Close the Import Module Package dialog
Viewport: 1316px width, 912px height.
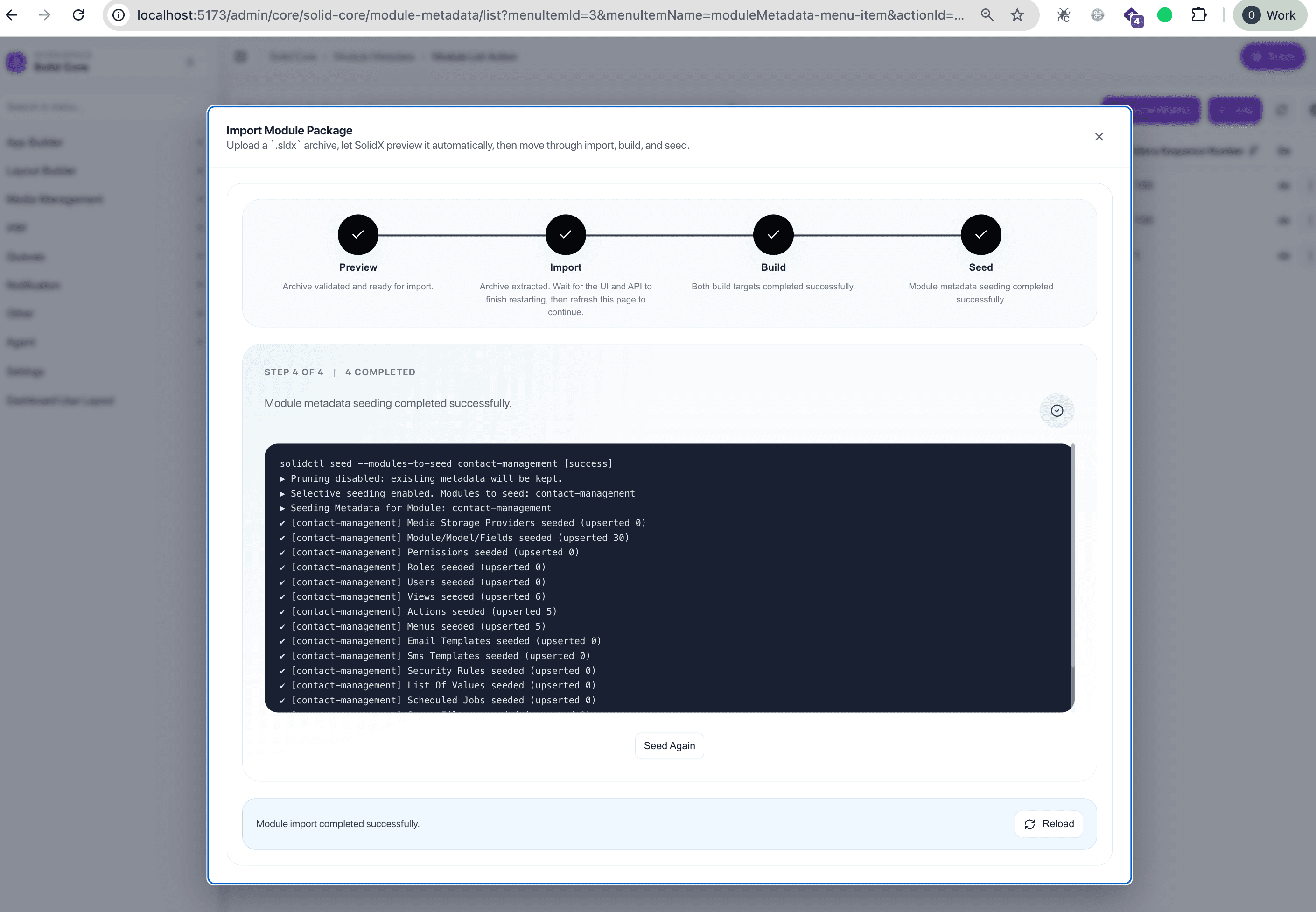[x=1099, y=137]
